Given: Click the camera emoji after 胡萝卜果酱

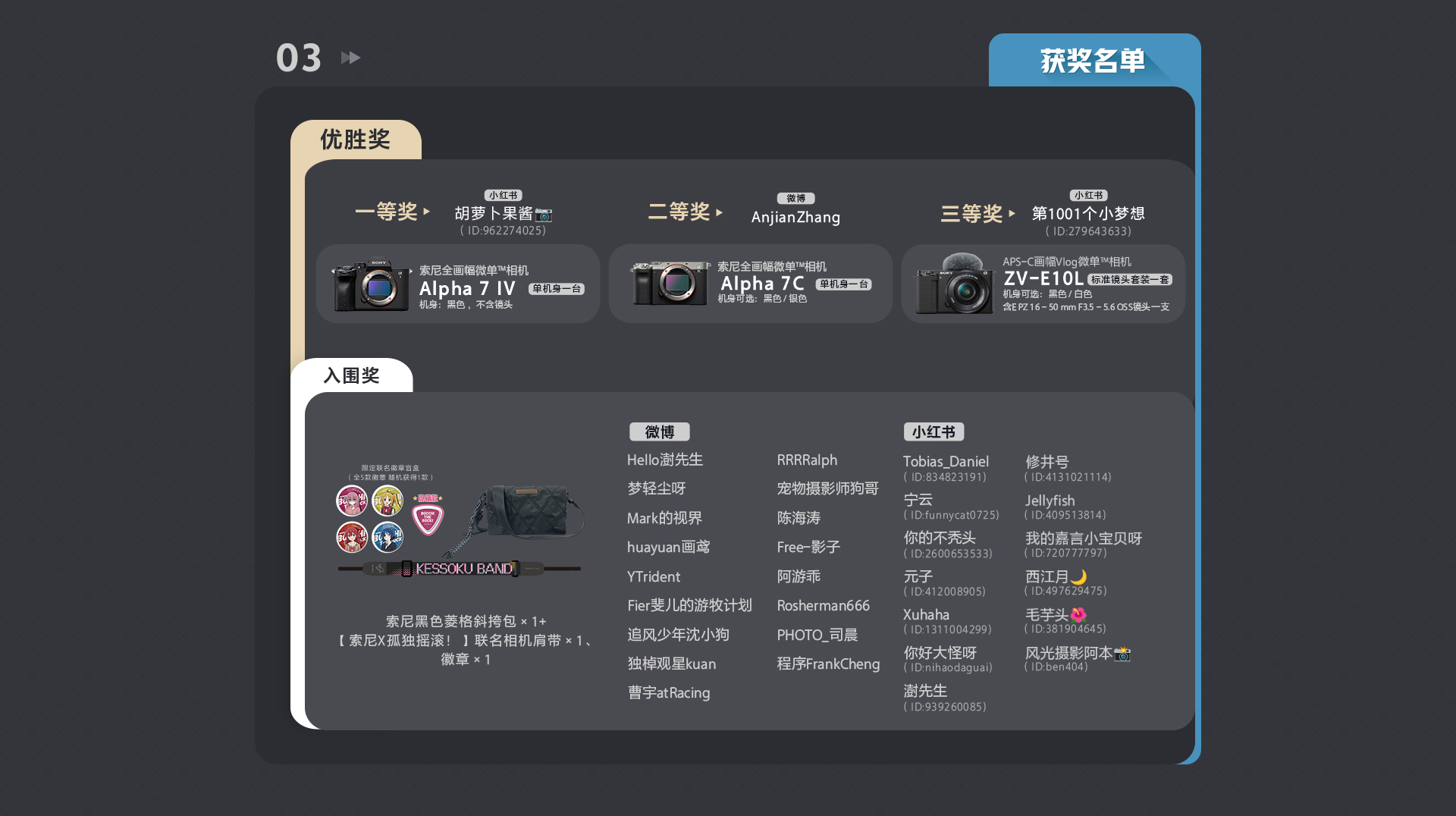Looking at the screenshot, I should 544,215.
